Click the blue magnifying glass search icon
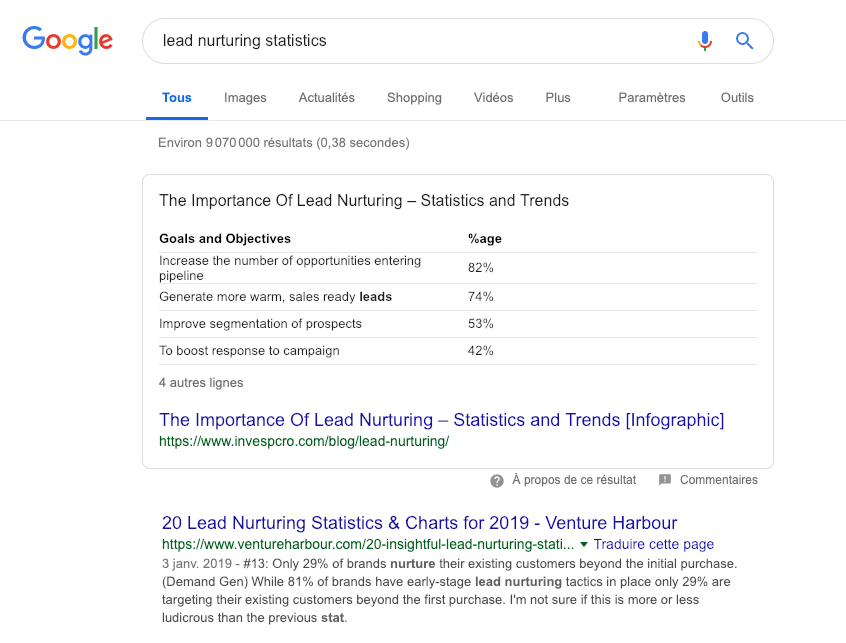The image size is (846, 643). [745, 40]
